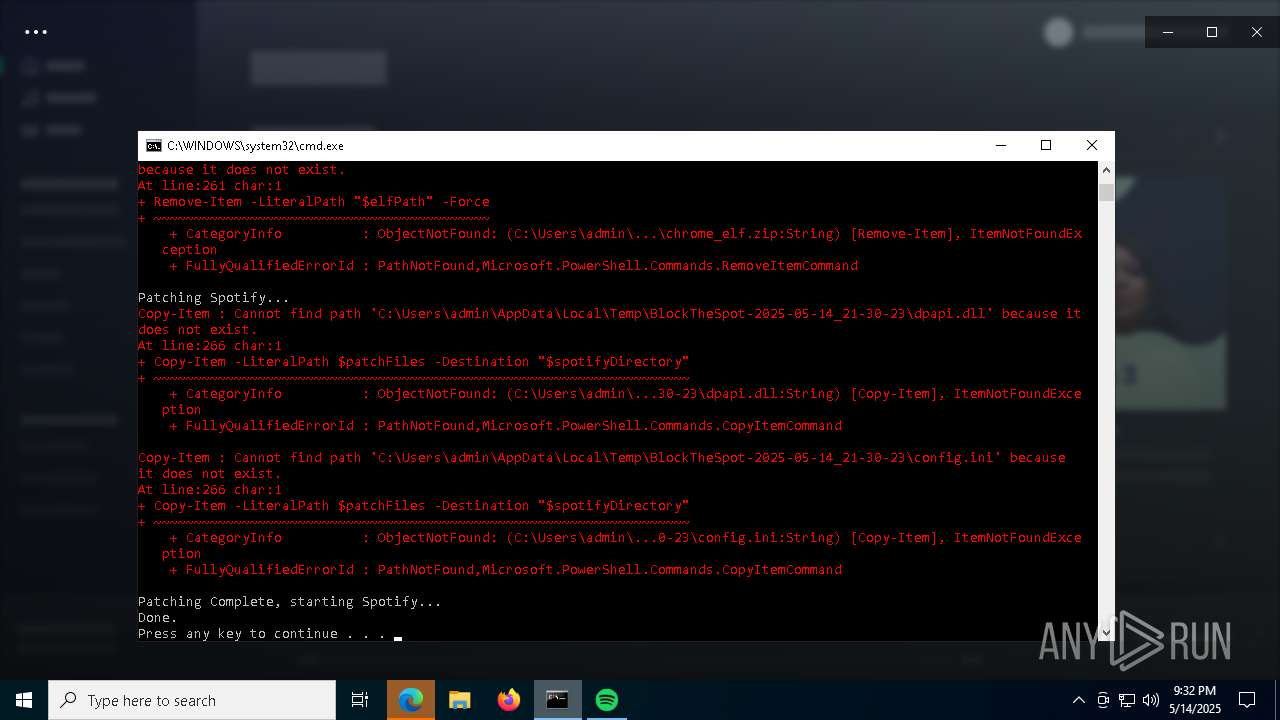Open Task View on taskbar

pos(360,700)
